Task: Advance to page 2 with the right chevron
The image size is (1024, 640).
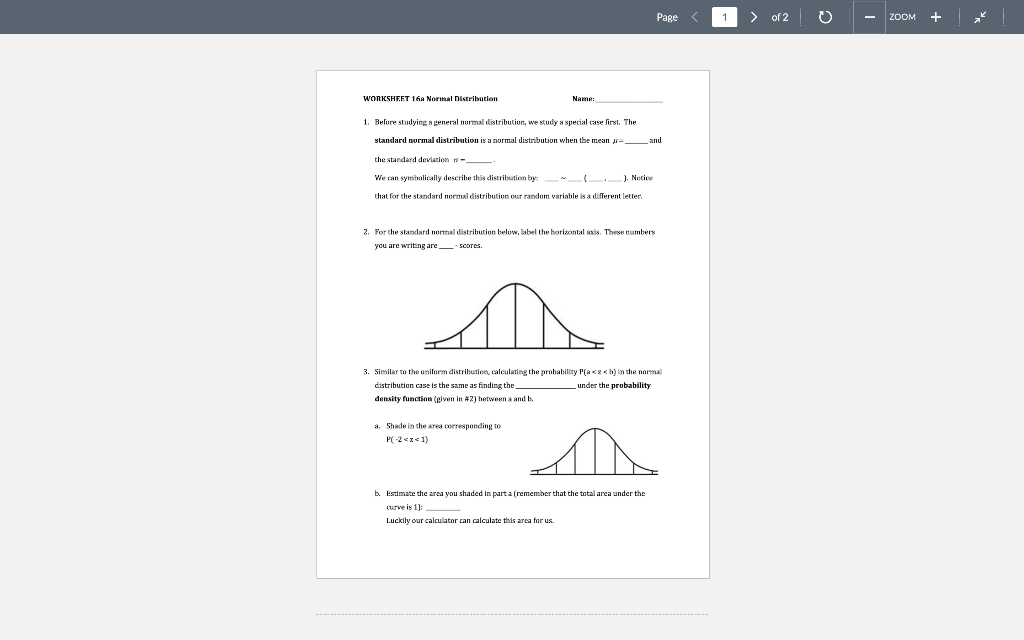Action: click(753, 16)
